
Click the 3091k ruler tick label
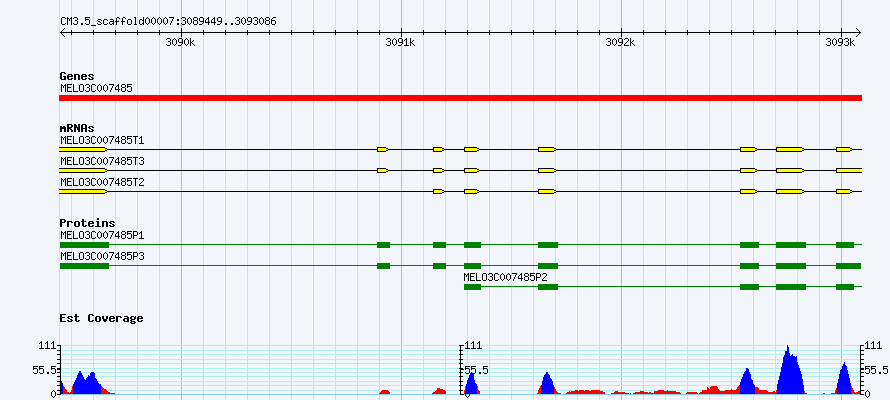pyautogui.click(x=401, y=42)
